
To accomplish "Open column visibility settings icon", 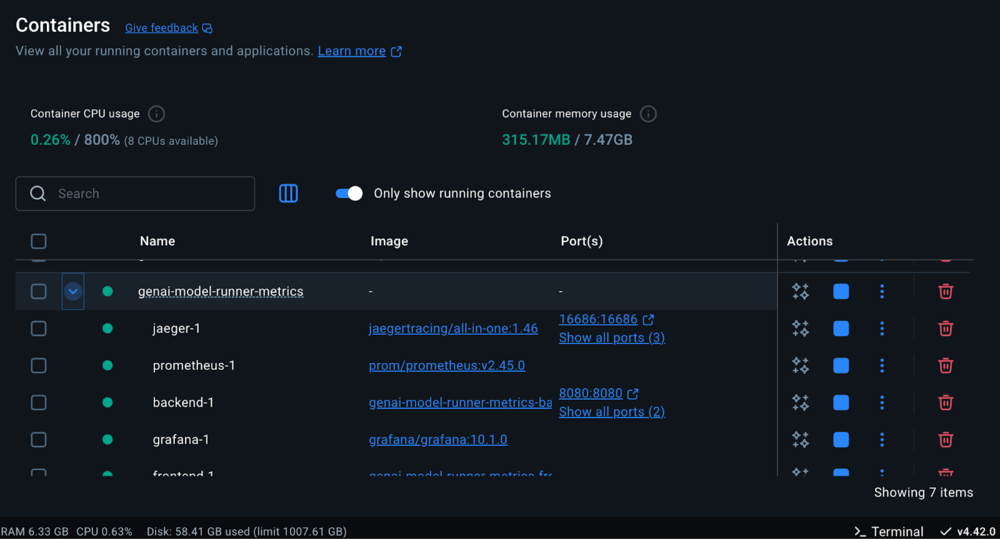I will [x=288, y=194].
